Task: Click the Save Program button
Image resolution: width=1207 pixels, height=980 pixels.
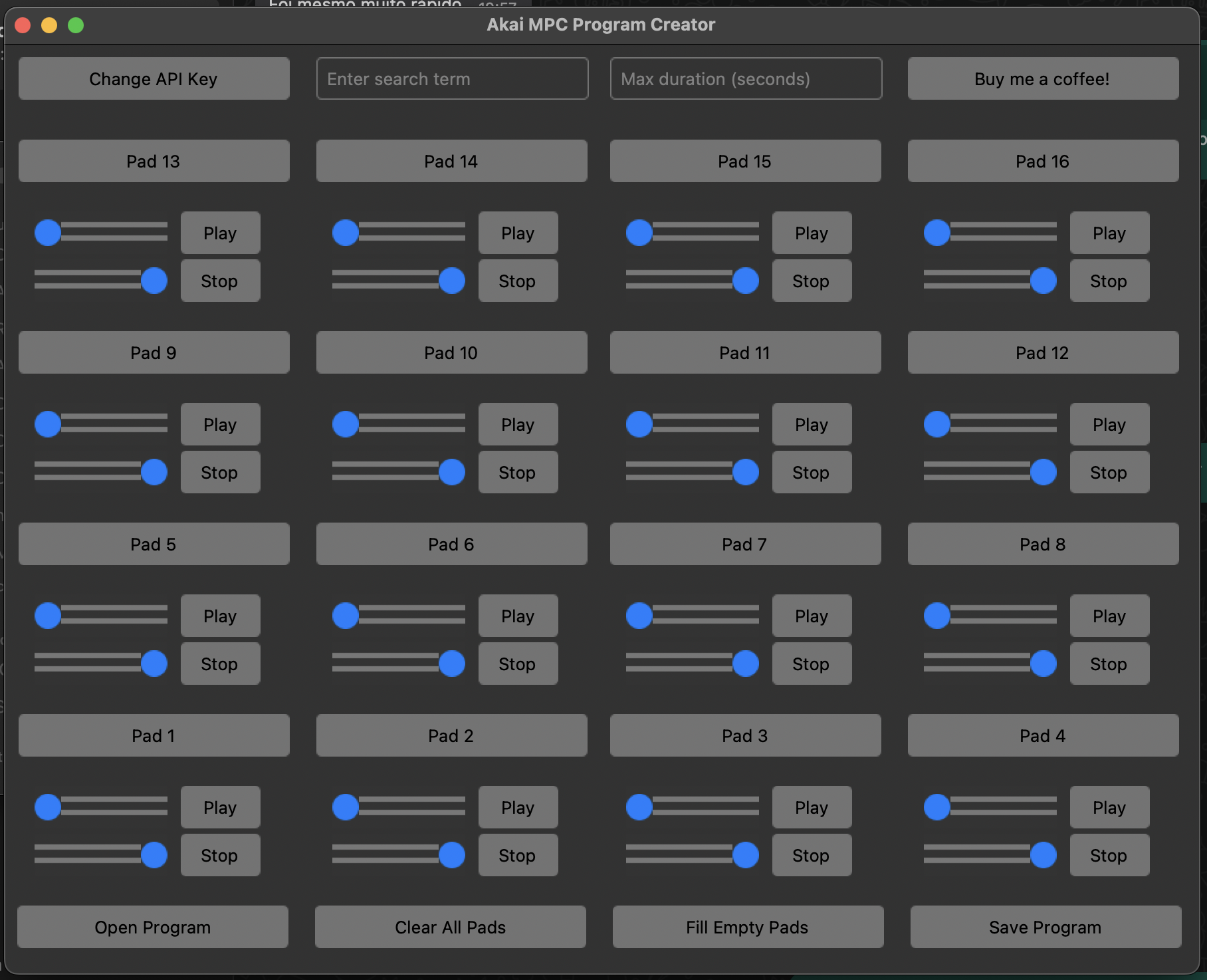Action: 1045,927
